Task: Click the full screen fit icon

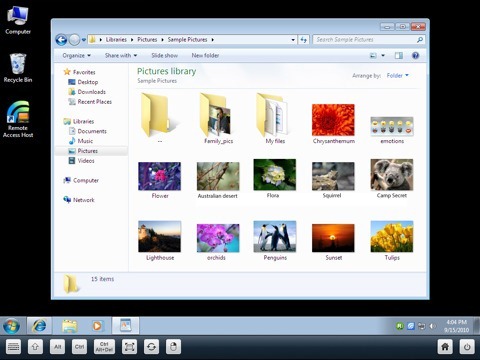Action: click(129, 347)
